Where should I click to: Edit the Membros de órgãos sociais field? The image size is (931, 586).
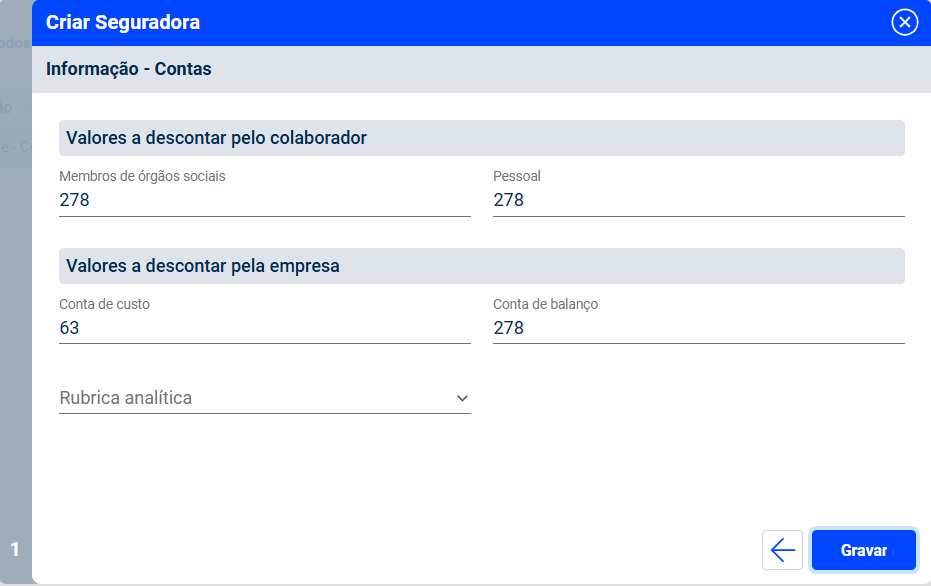265,200
